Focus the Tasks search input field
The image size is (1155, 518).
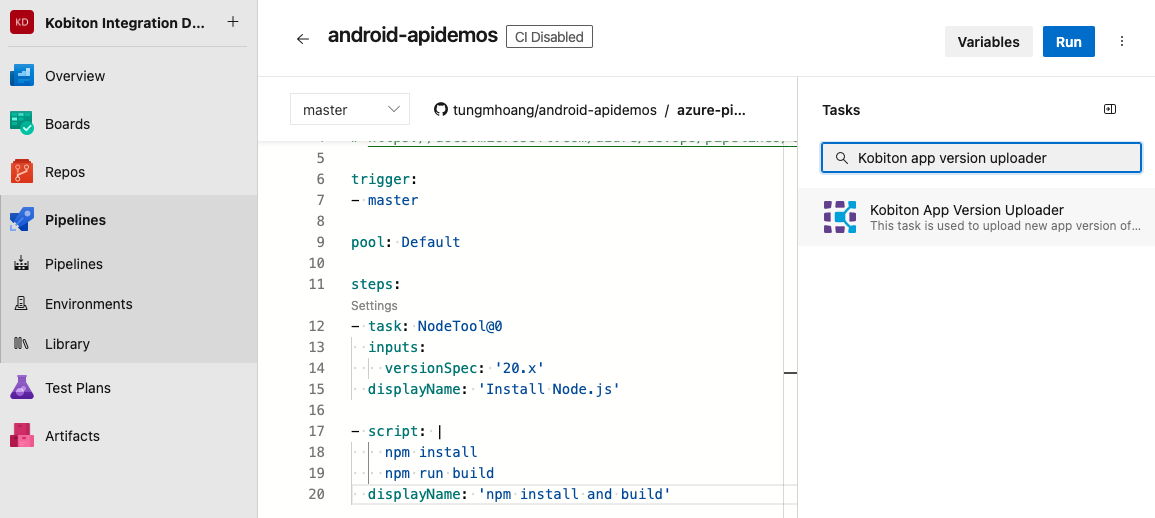(981, 158)
